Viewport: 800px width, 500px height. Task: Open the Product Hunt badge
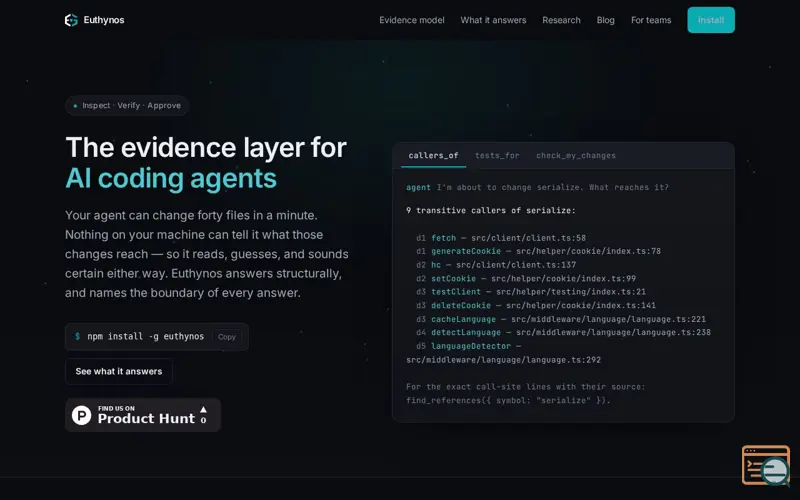(143, 415)
